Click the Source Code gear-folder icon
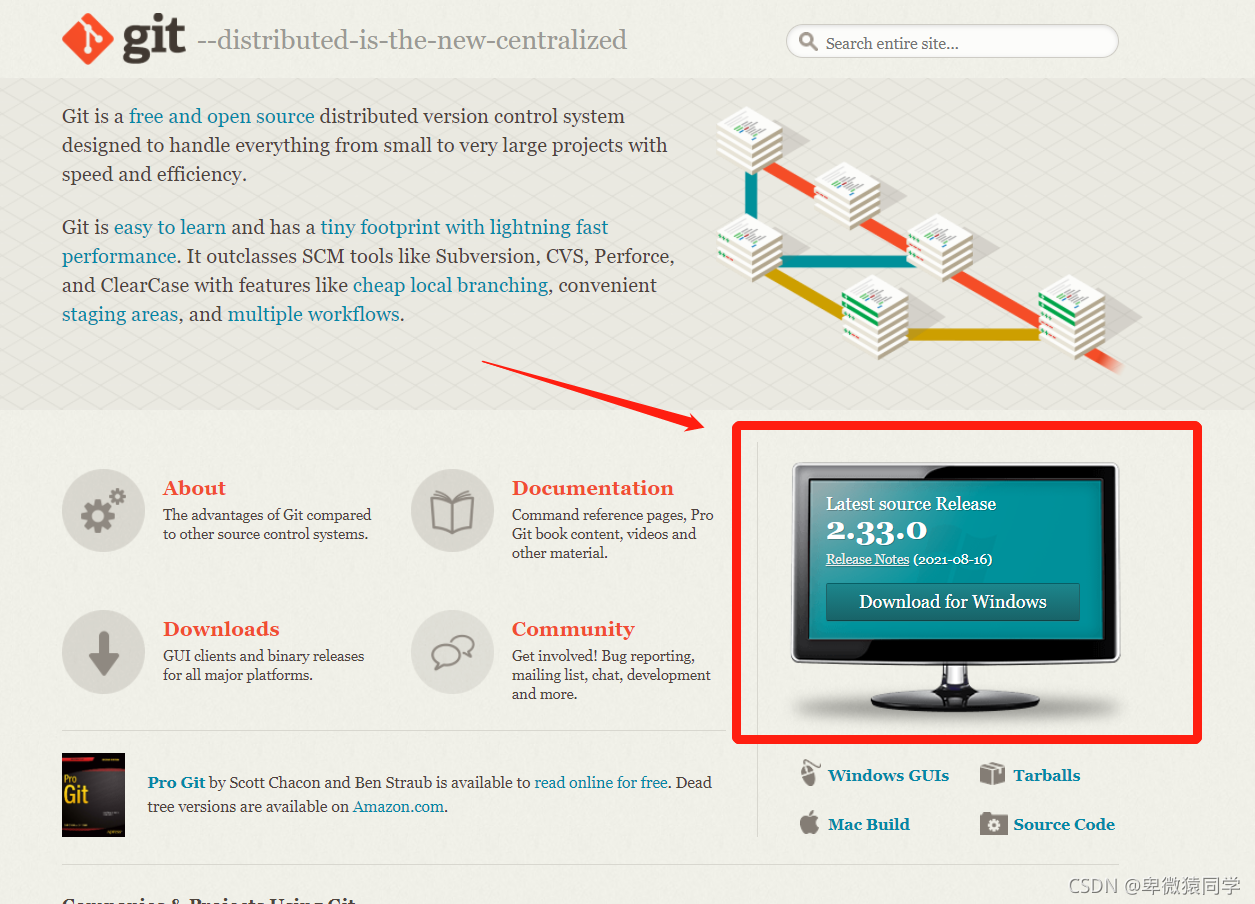This screenshot has height=904, width=1255. (992, 824)
